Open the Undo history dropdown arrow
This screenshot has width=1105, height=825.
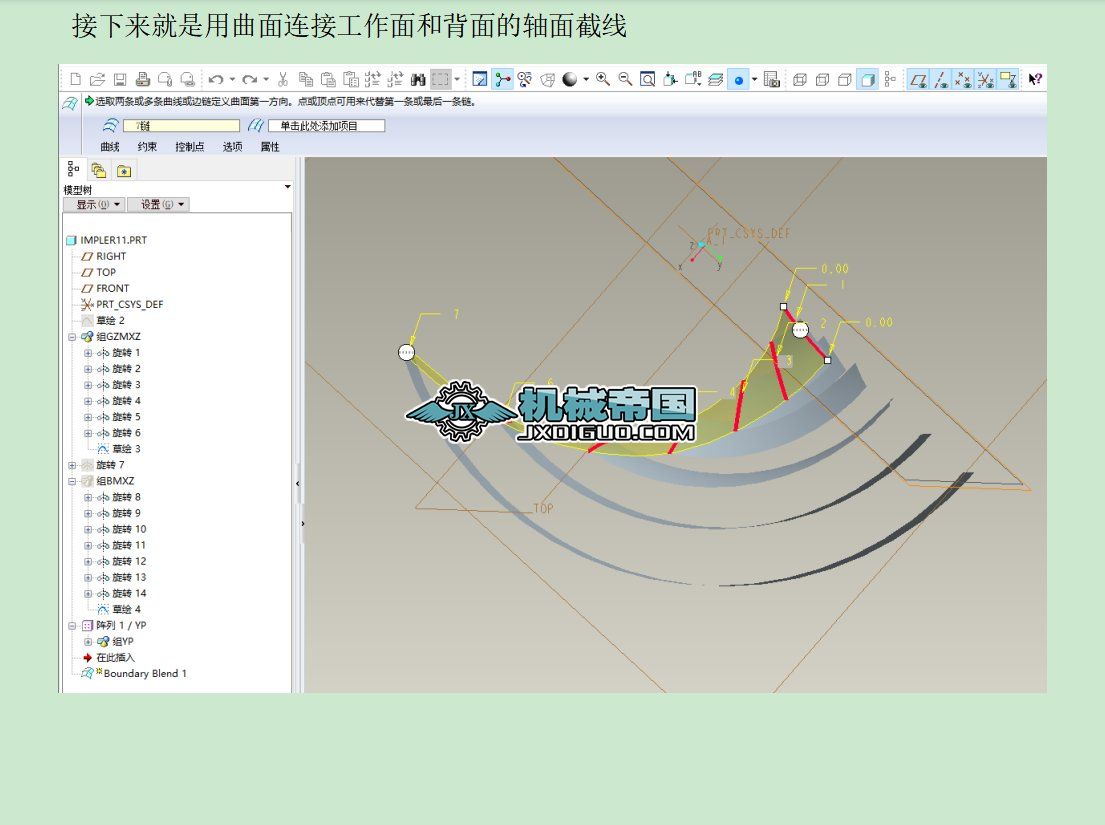click(x=232, y=80)
